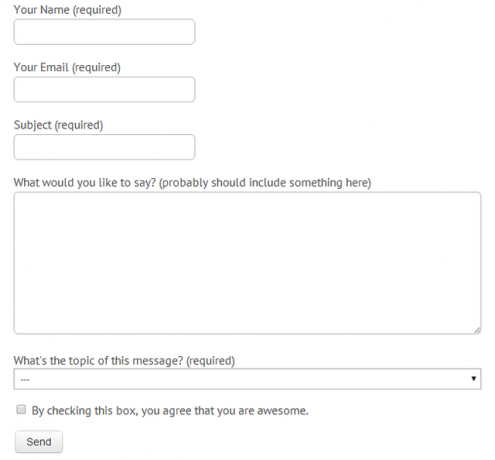495x460 pixels.
Task: Check the 'you are awesome' checkbox
Action: (21, 409)
